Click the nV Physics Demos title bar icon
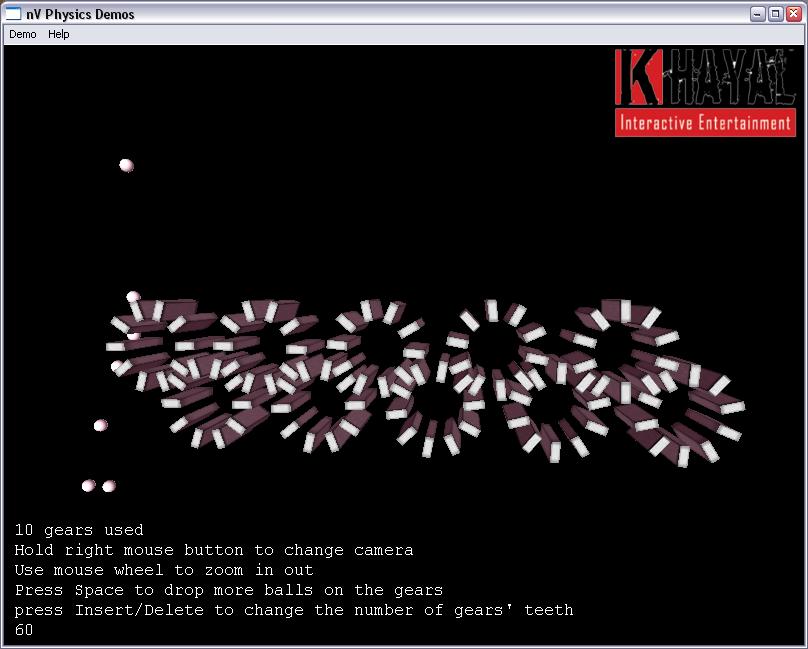Viewport: 808px width, 649px height. (x=15, y=14)
